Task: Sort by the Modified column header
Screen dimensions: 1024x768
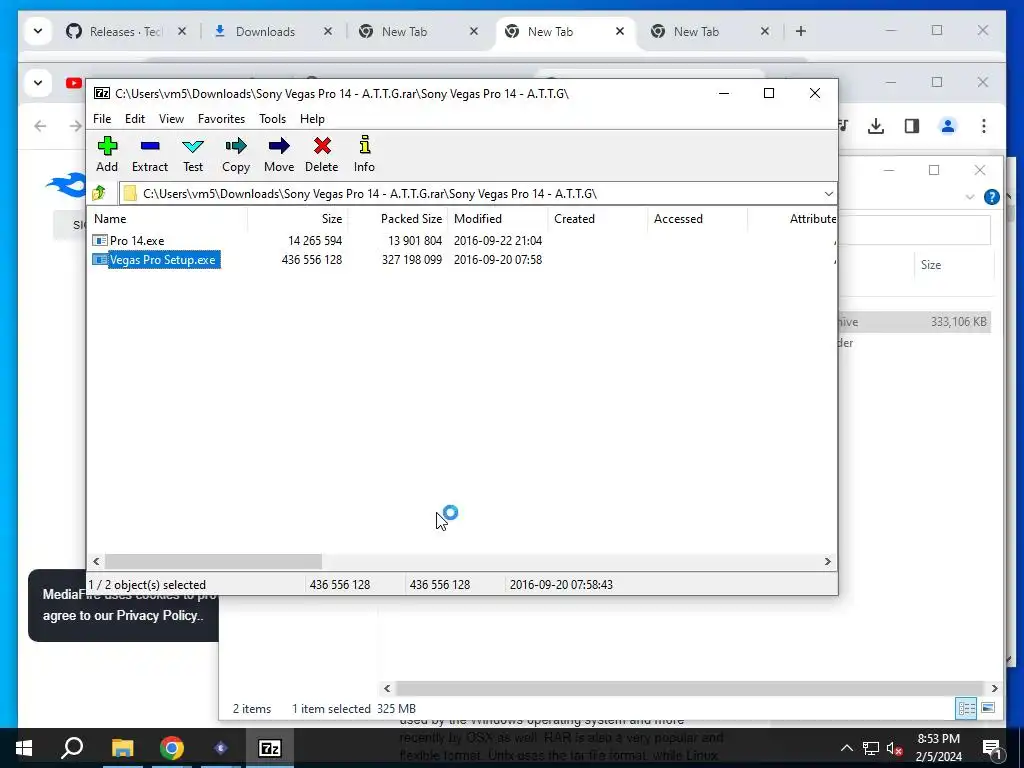Action: pos(498,219)
